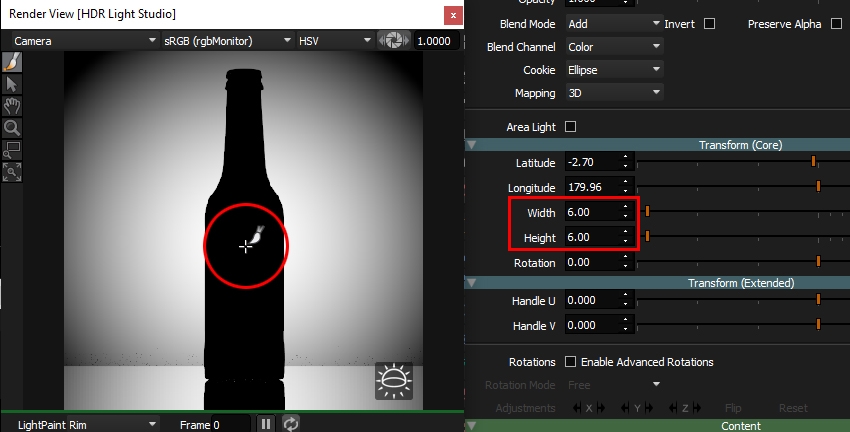This screenshot has width=850, height=432.
Task: Pause the render view
Action: (266, 424)
